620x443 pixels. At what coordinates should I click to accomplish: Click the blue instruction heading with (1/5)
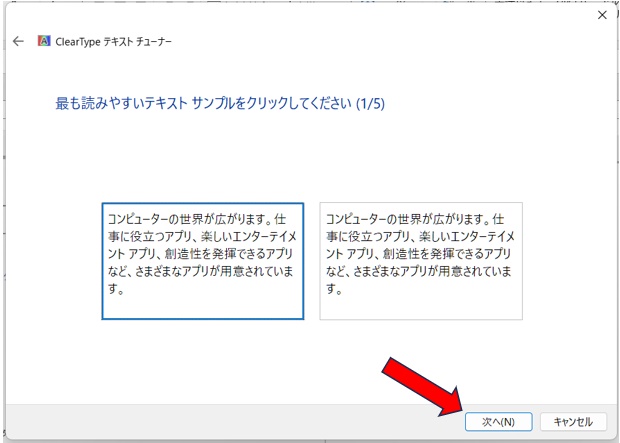coord(219,103)
